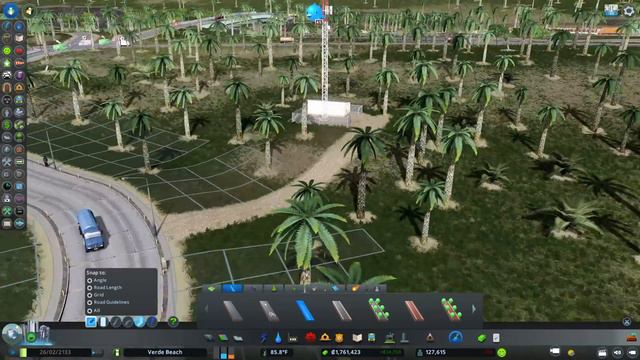Click the citizen happiness smiley by population
This screenshot has height=360, width=640.
(502, 352)
